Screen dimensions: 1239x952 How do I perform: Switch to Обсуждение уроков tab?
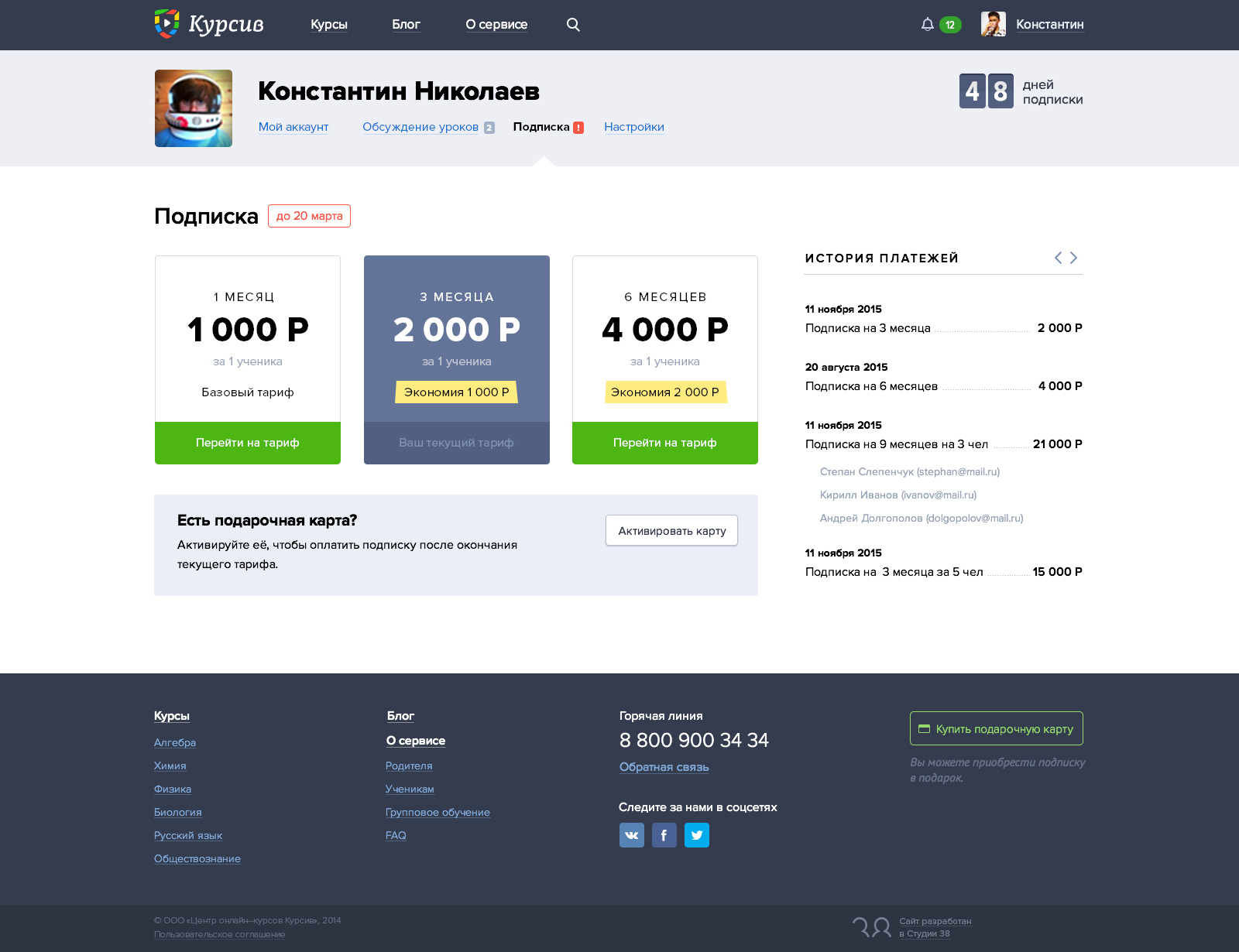pyautogui.click(x=420, y=127)
